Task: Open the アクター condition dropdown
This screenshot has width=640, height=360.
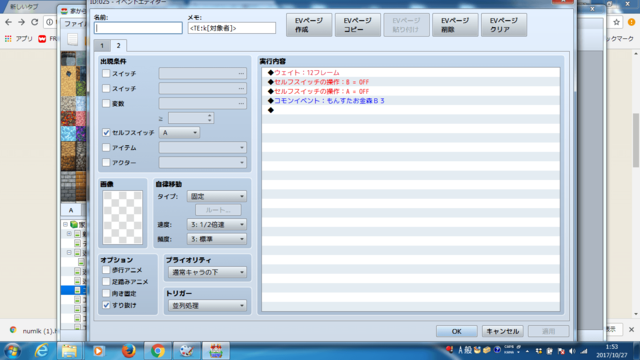Action: [x=202, y=162]
